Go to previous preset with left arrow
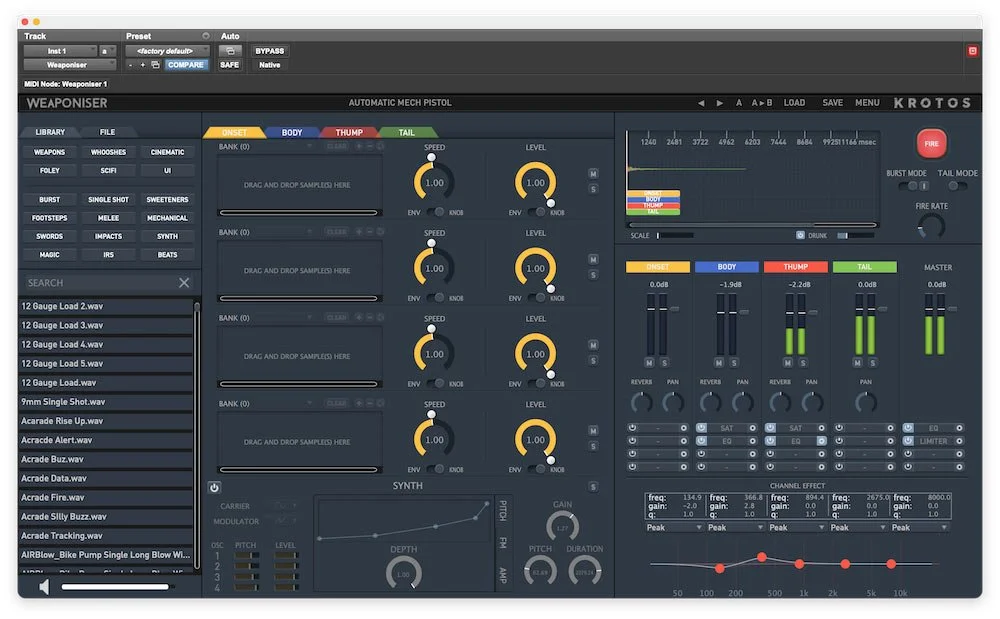 [701, 103]
